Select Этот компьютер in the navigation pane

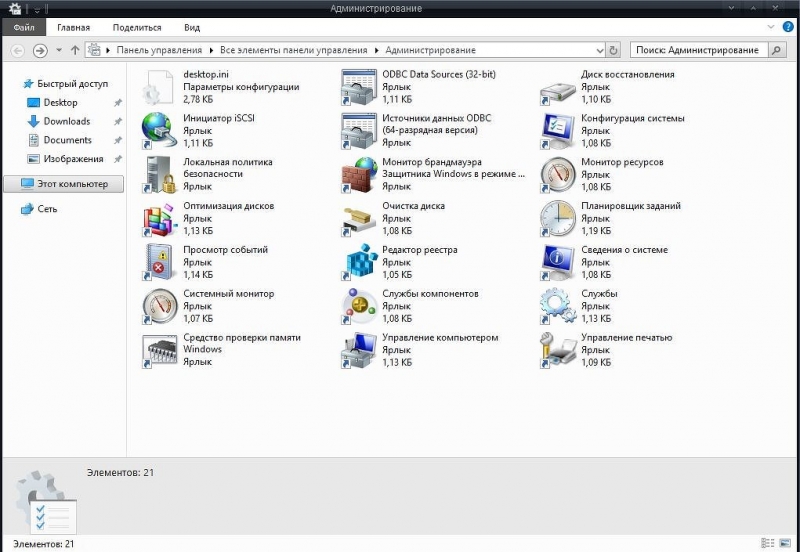72,184
